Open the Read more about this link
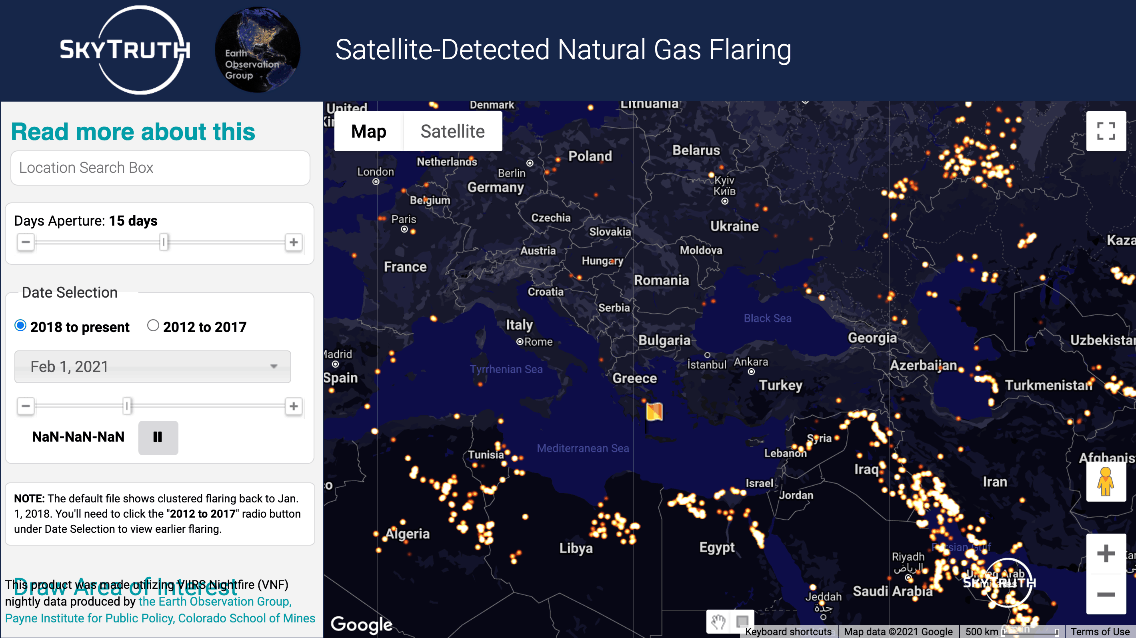Image resolution: width=1136 pixels, height=638 pixels. coord(133,132)
